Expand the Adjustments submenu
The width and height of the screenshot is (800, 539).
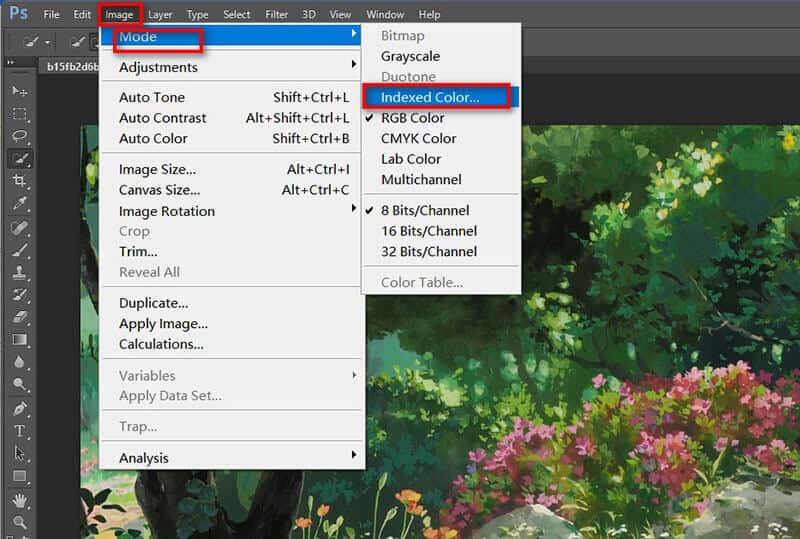click(x=158, y=67)
